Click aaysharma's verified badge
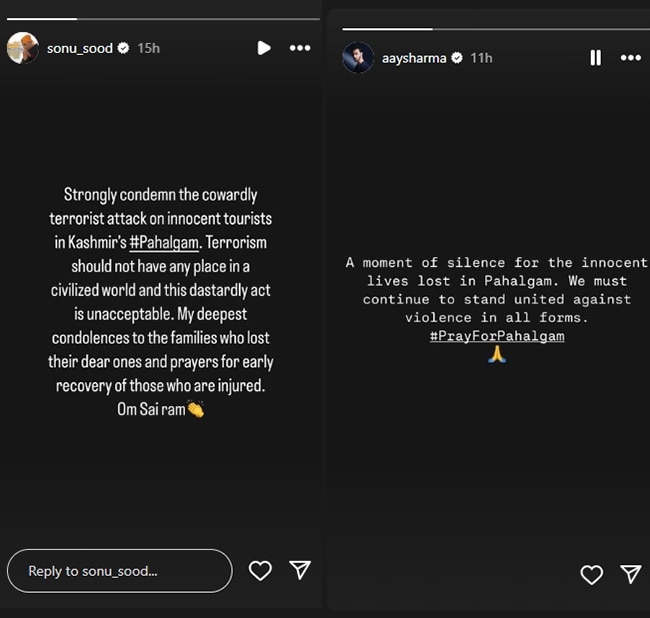The image size is (650, 618). pyautogui.click(x=457, y=58)
